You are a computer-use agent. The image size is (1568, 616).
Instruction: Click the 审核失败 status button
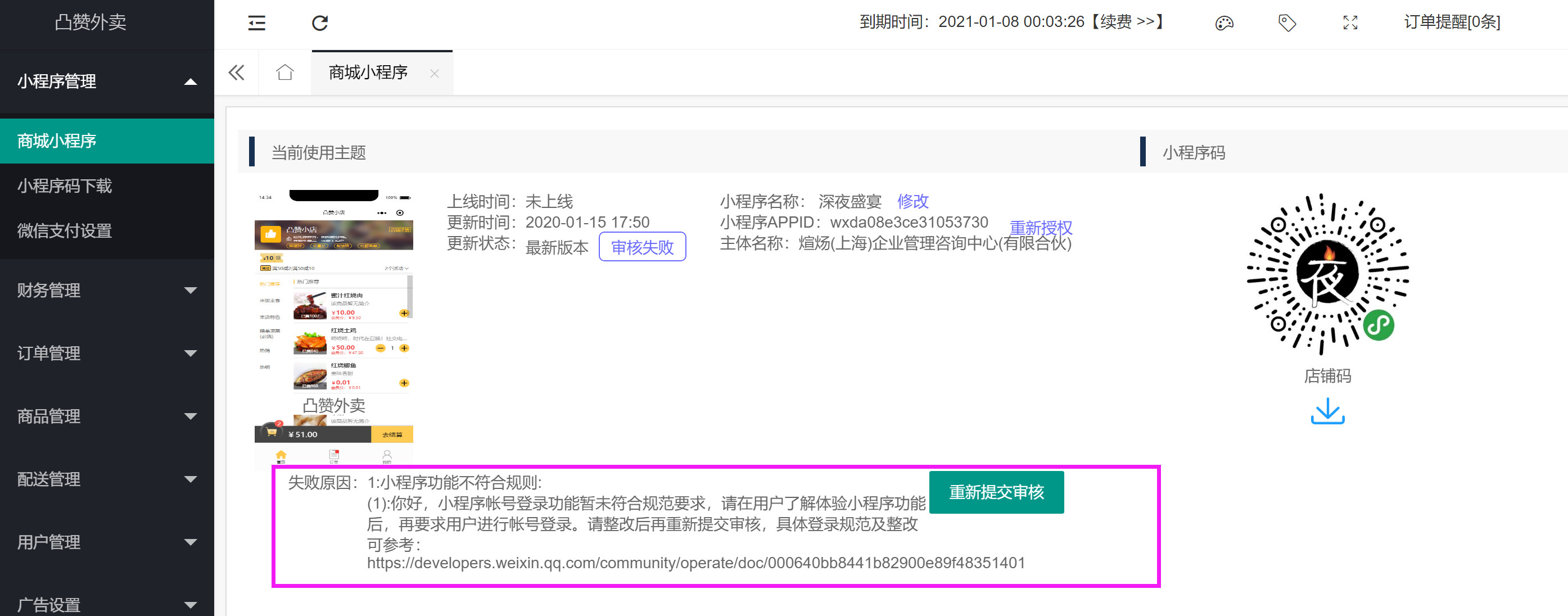pyautogui.click(x=642, y=247)
